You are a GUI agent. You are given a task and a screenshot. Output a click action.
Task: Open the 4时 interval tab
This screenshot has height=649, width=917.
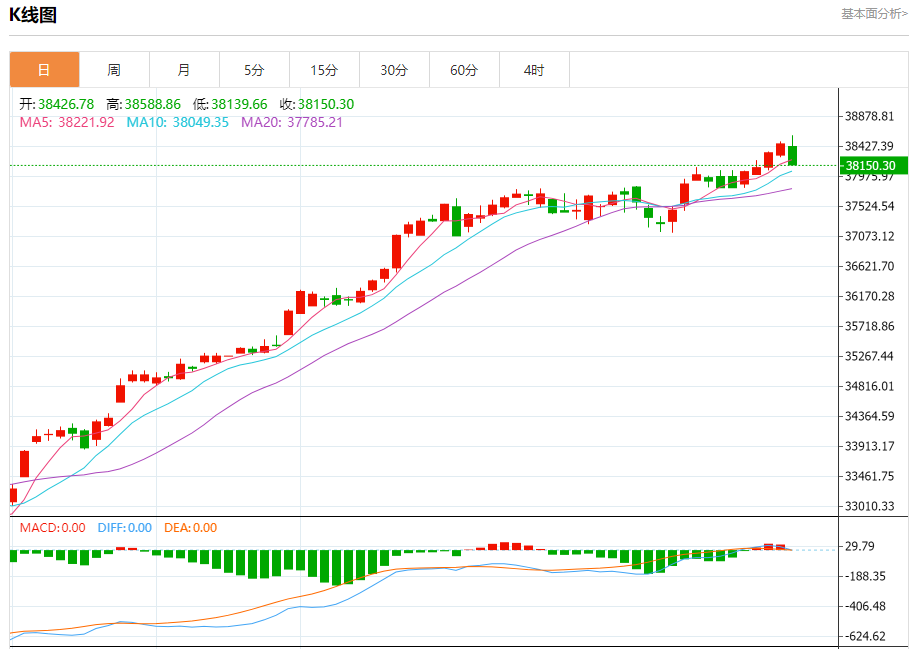click(x=534, y=70)
